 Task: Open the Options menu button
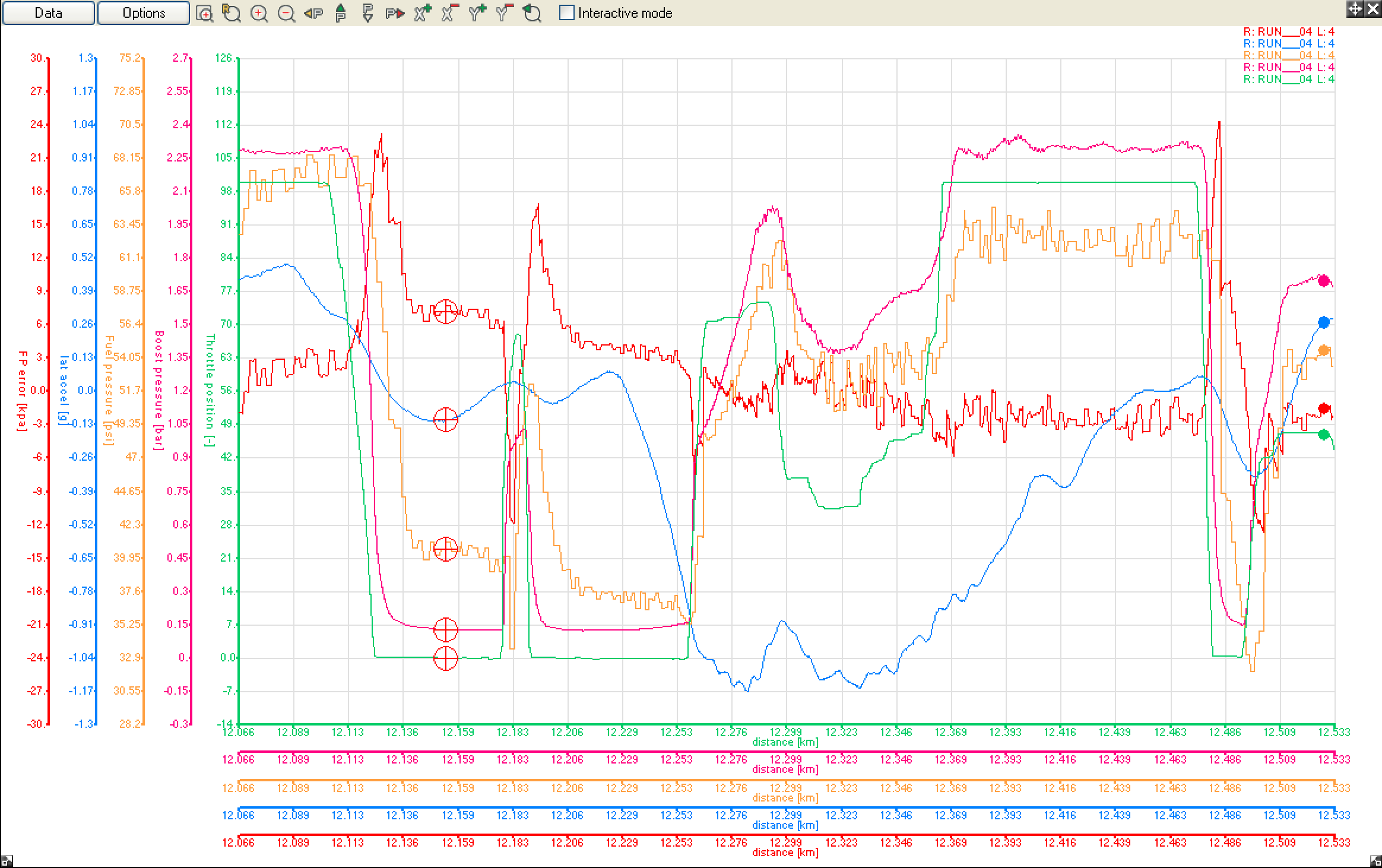click(x=144, y=13)
